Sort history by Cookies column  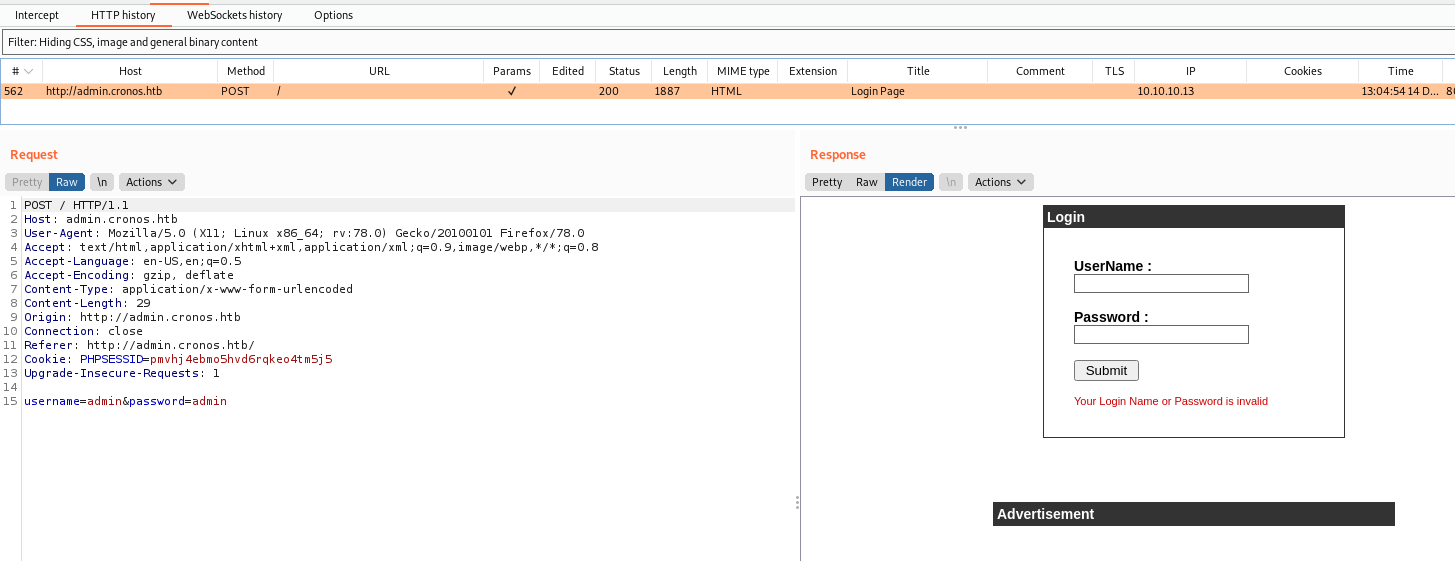[x=1303, y=71]
